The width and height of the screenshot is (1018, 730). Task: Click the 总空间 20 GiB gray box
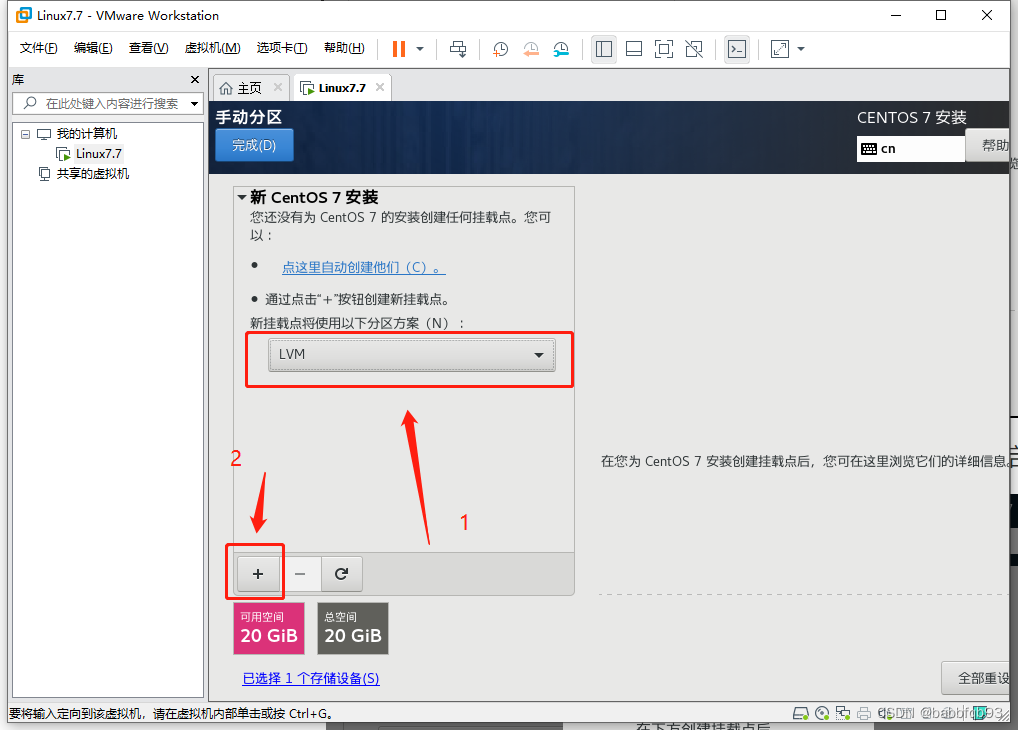click(x=353, y=628)
